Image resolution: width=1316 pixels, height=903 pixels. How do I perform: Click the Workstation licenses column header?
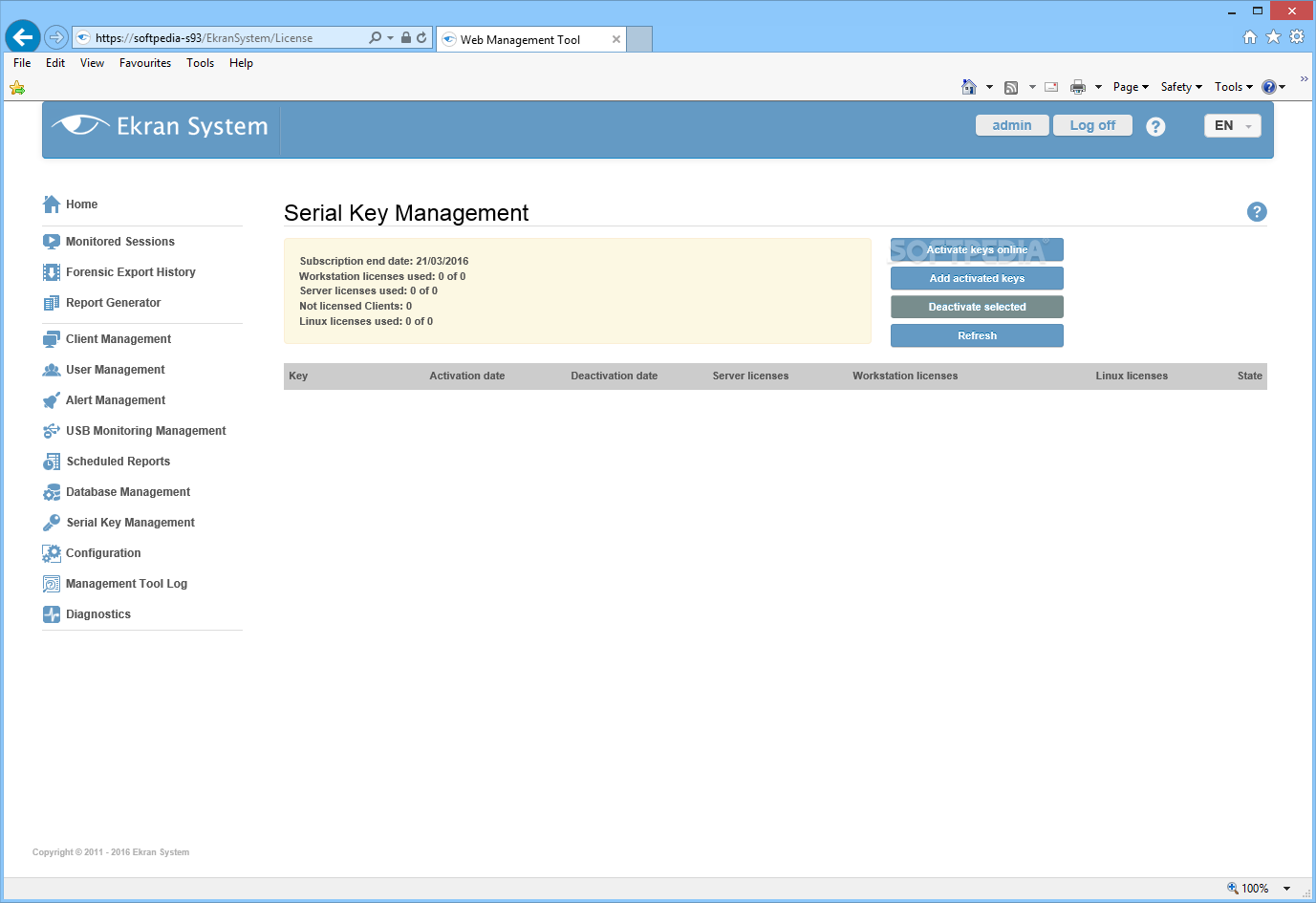905,376
